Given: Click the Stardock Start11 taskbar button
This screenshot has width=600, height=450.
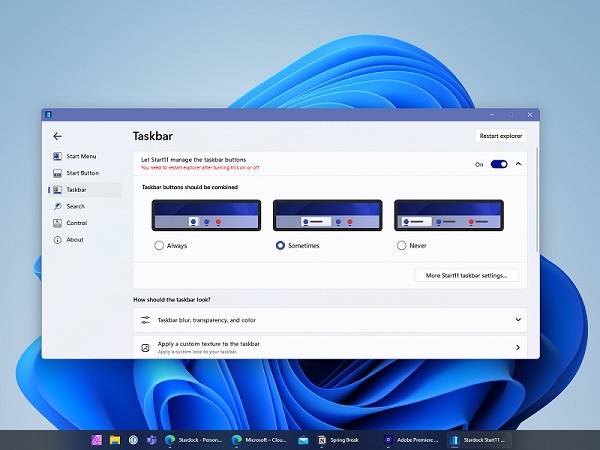Looking at the screenshot, I should (479, 440).
